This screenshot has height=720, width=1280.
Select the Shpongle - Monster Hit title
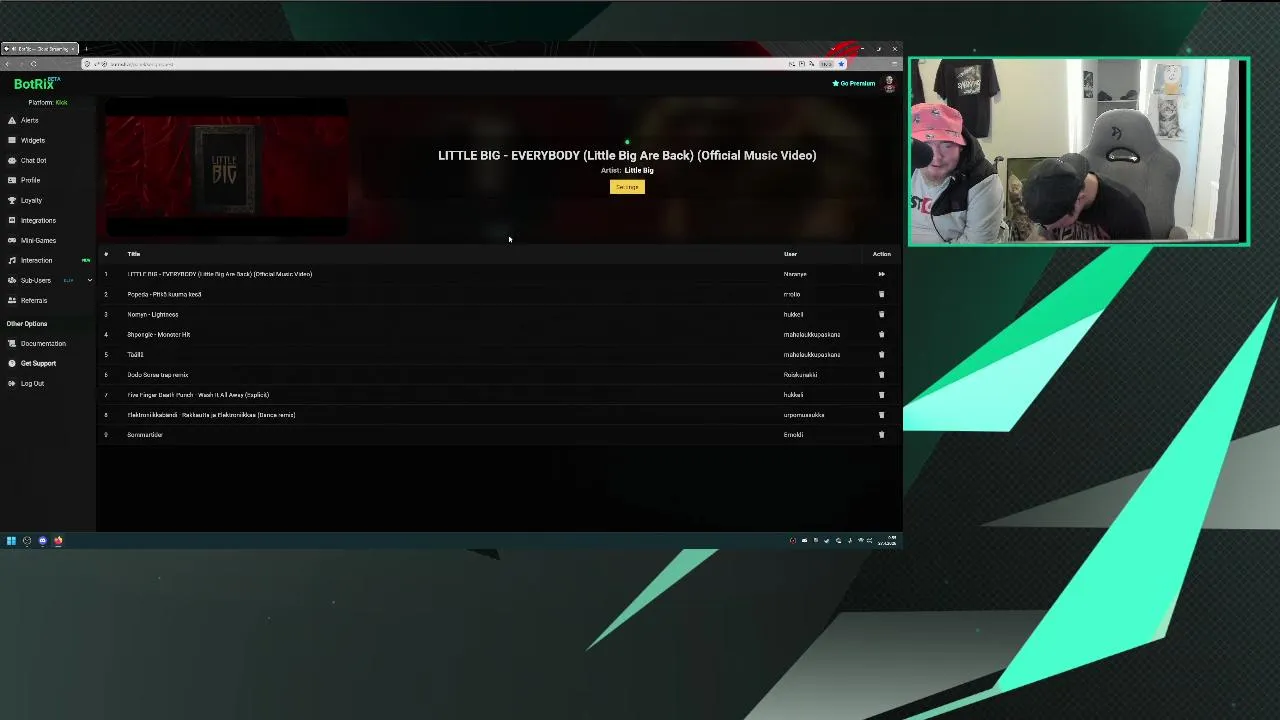click(x=159, y=334)
